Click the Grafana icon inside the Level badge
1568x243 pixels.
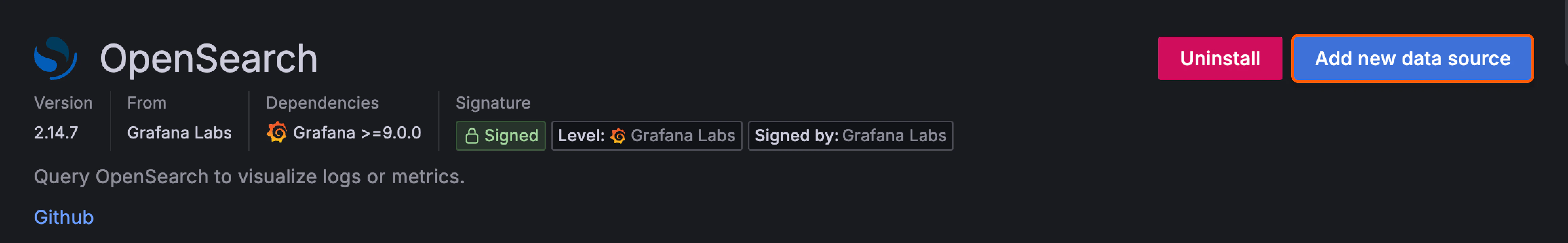pyautogui.click(x=619, y=135)
